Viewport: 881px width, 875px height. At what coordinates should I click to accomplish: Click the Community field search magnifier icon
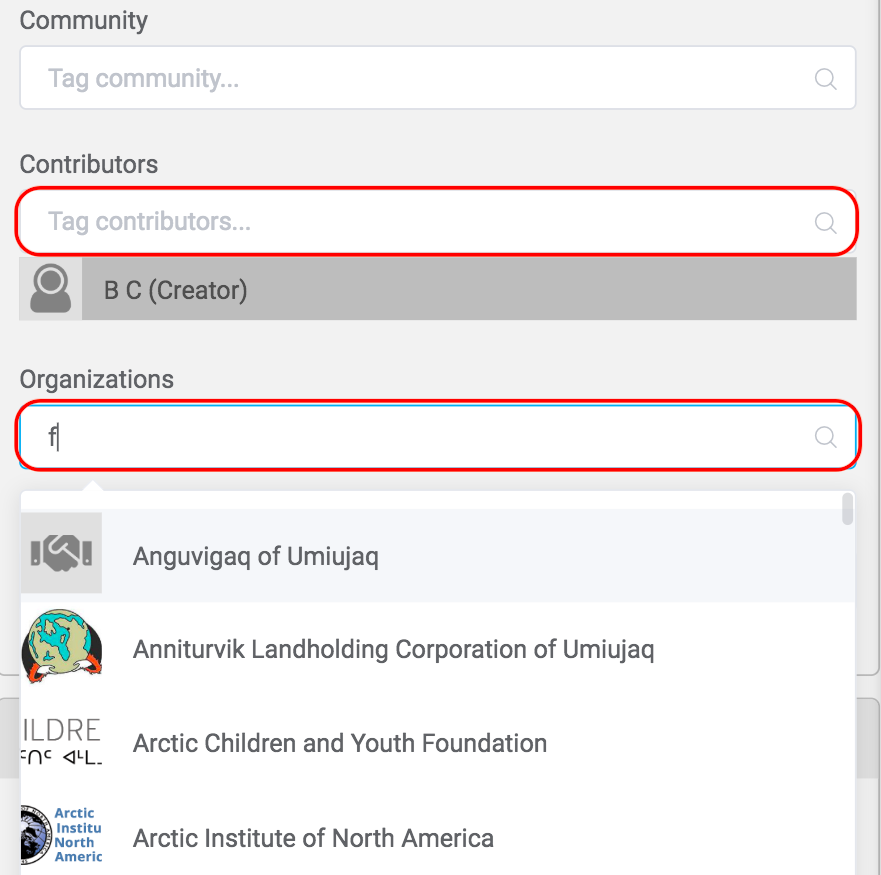[x=825, y=79]
